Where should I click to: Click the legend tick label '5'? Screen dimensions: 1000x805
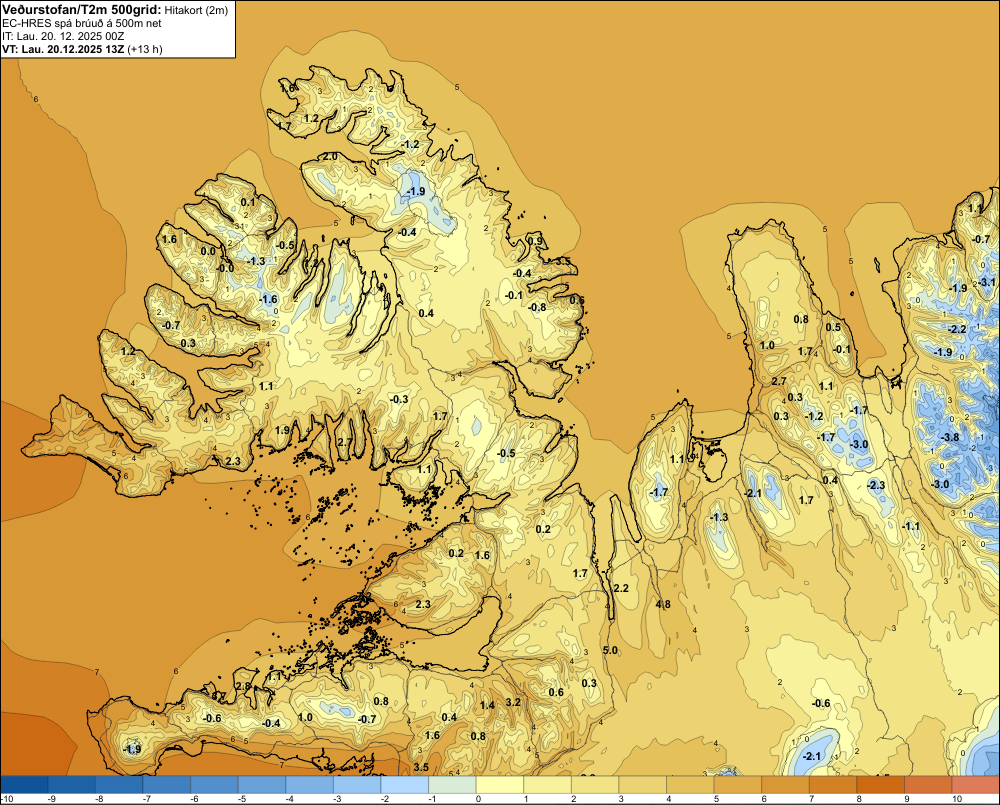pos(717,799)
